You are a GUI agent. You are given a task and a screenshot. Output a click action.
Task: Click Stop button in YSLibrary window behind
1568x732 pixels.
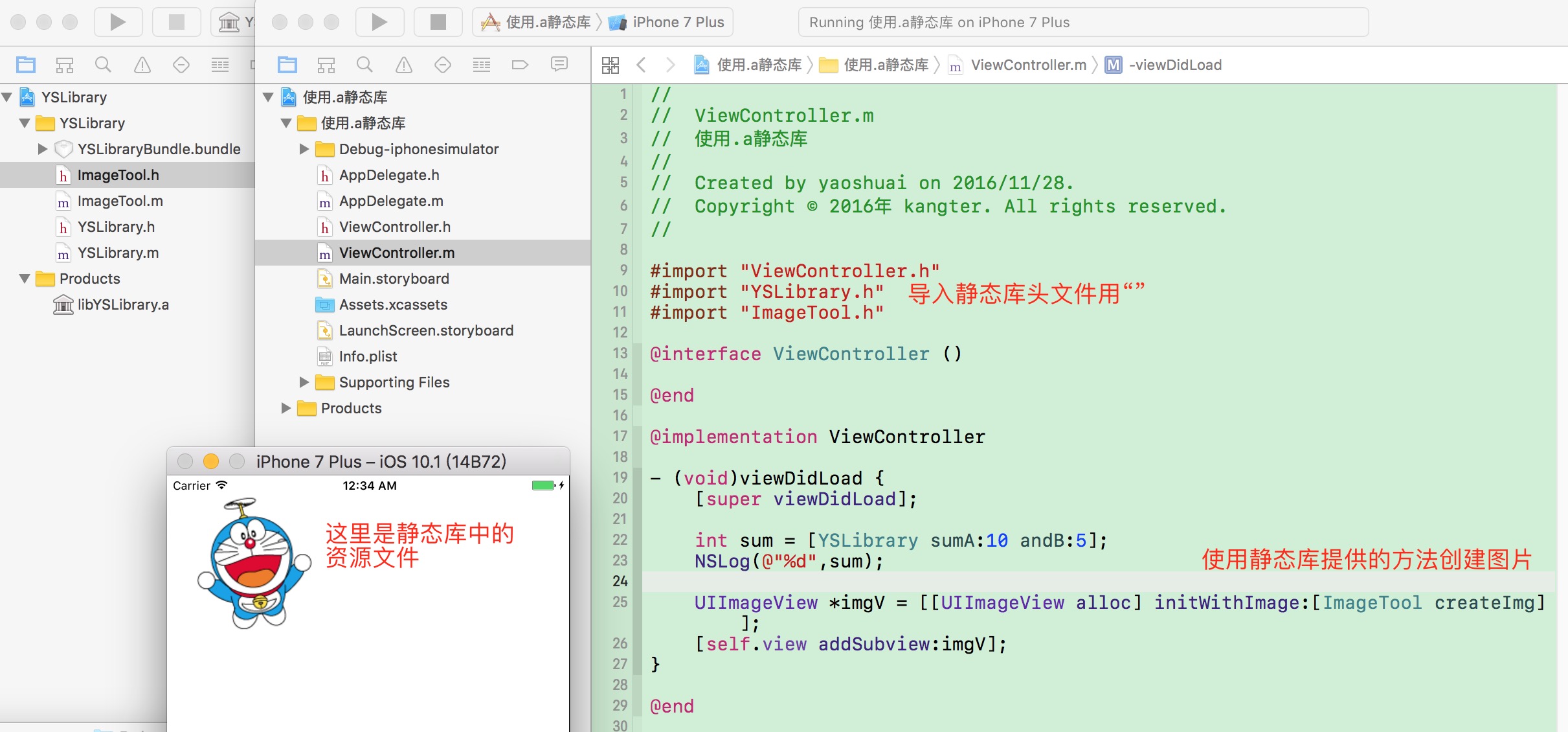176,22
